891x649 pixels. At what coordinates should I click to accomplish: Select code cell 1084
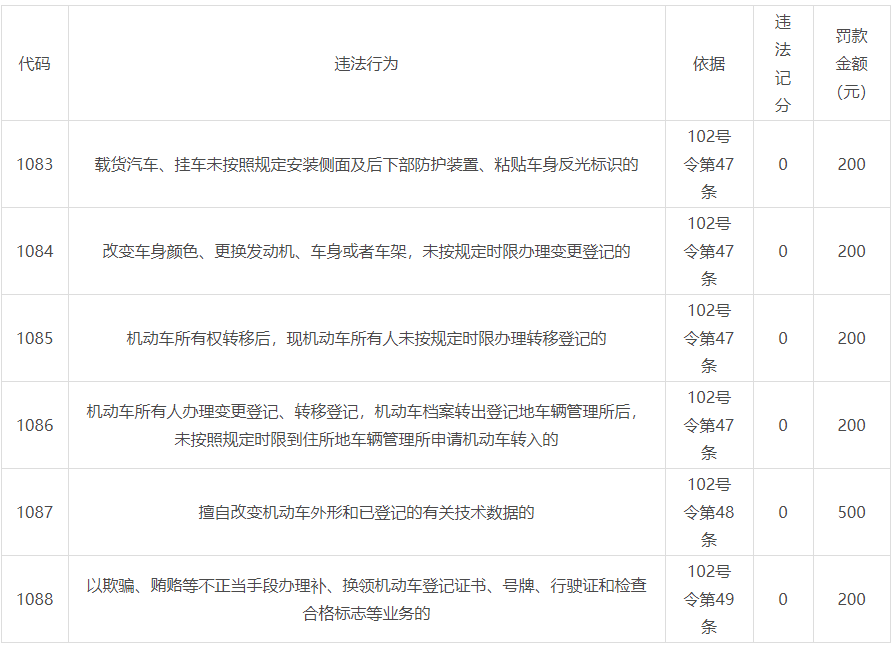click(34, 251)
